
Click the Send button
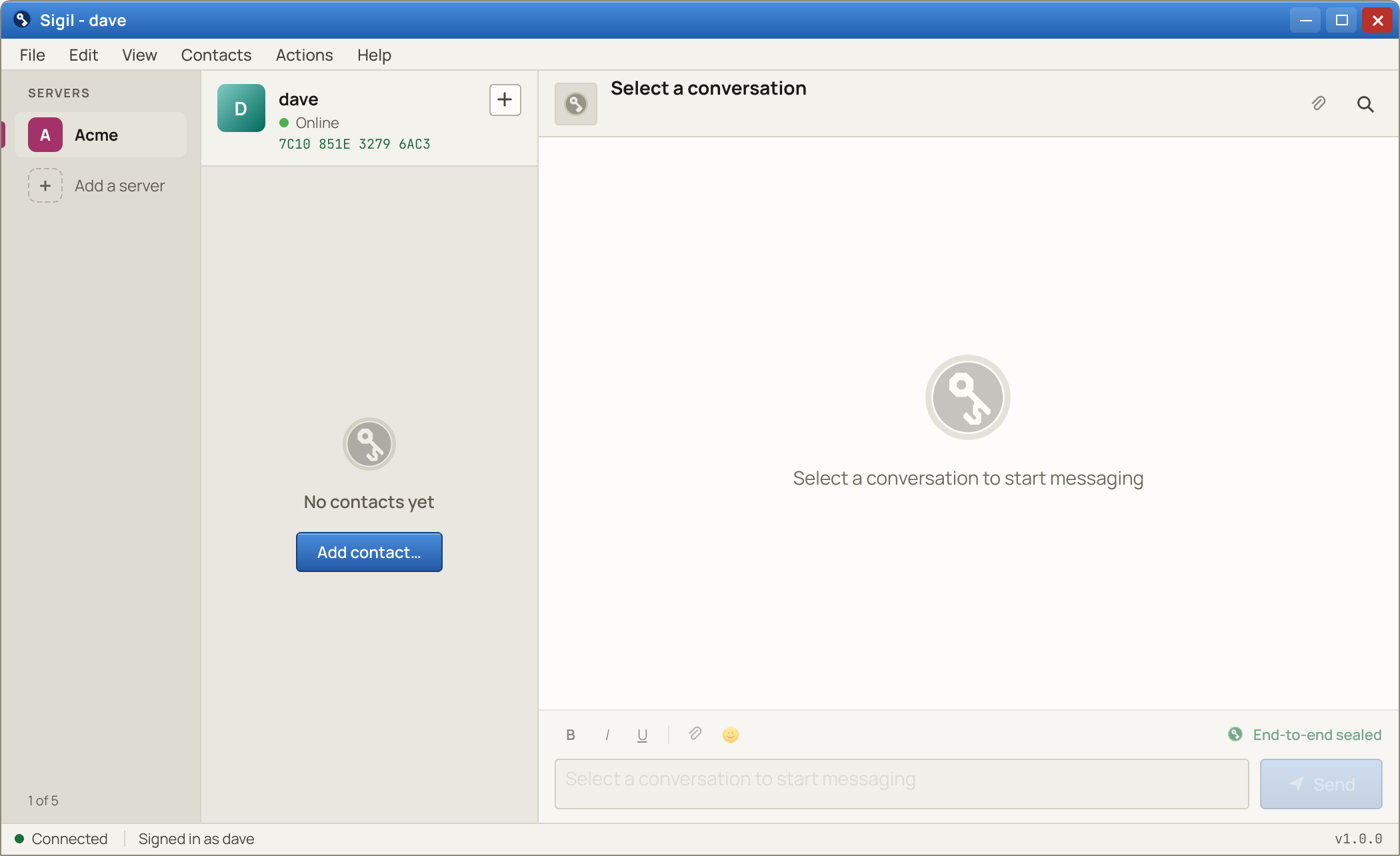coord(1321,784)
